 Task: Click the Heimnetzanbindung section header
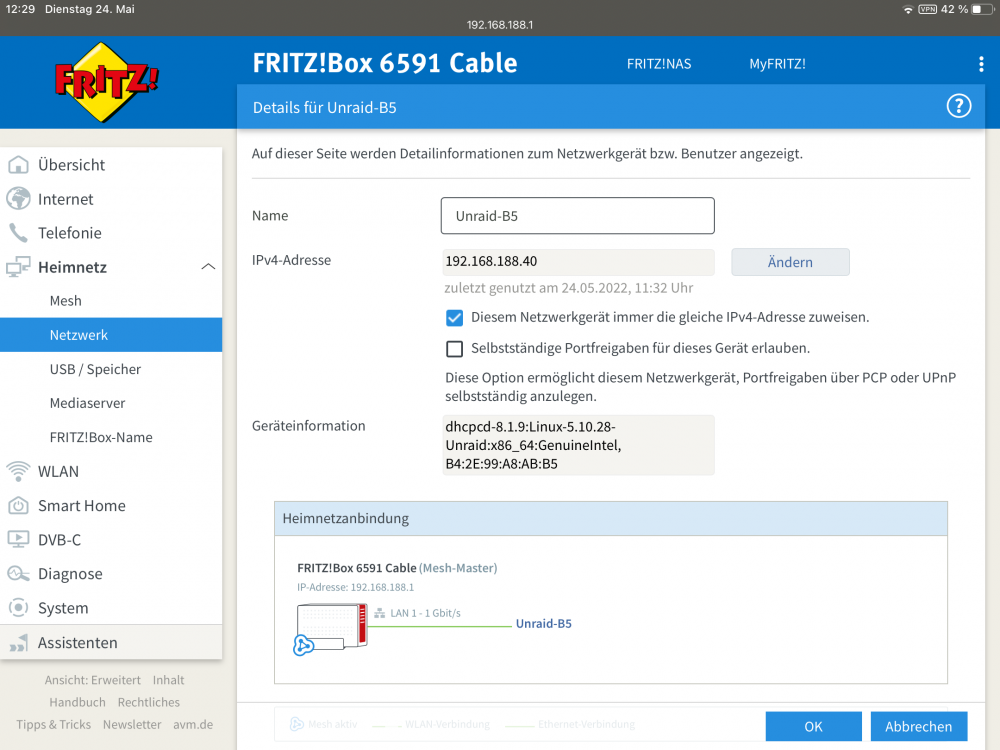tap(611, 518)
